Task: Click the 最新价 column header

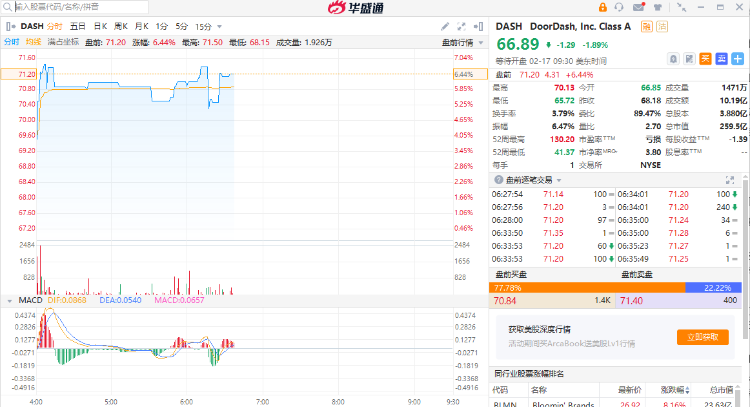Action: 630,390
